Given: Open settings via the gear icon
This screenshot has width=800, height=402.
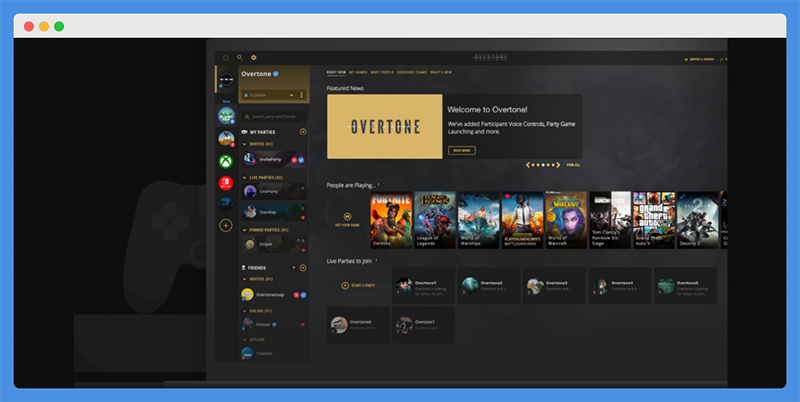Looking at the screenshot, I should pyautogui.click(x=254, y=58).
